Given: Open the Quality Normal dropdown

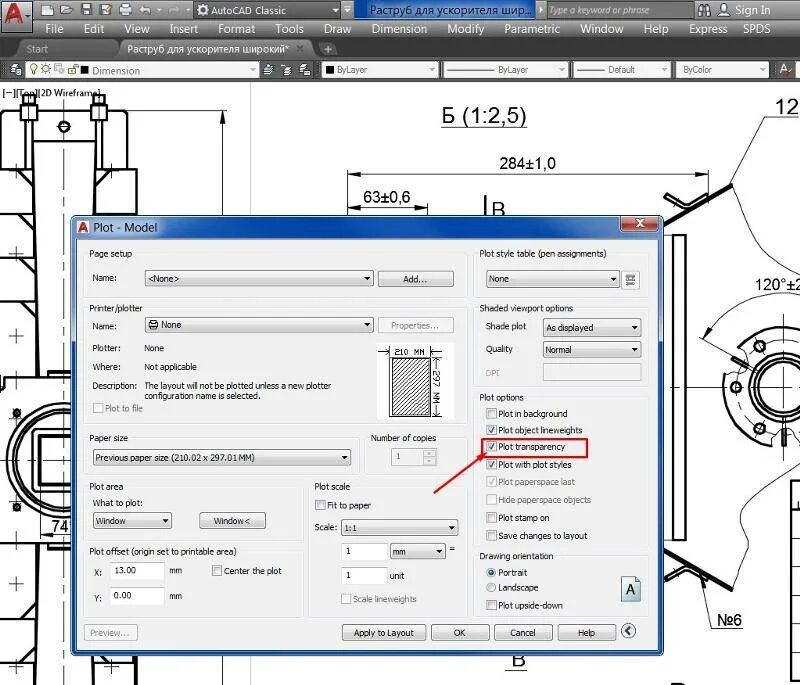Looking at the screenshot, I should click(592, 350).
